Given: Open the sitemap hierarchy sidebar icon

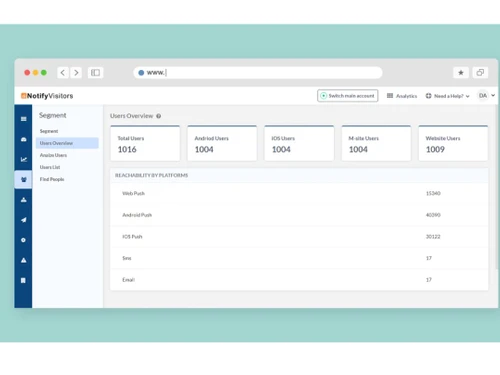Looking at the screenshot, I should tap(23, 200).
